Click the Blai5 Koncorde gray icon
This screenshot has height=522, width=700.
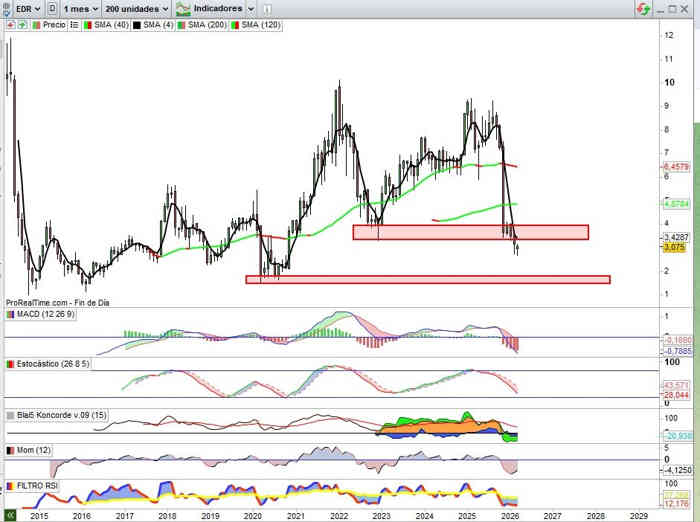pyautogui.click(x=10, y=414)
